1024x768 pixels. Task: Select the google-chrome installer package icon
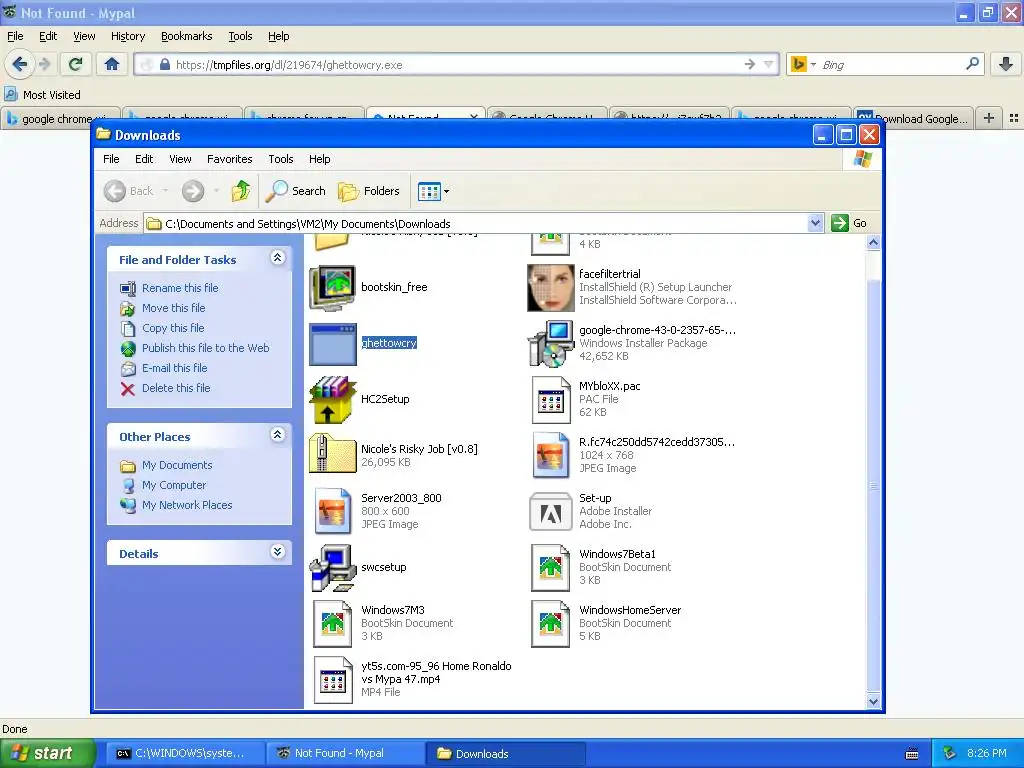coord(551,344)
